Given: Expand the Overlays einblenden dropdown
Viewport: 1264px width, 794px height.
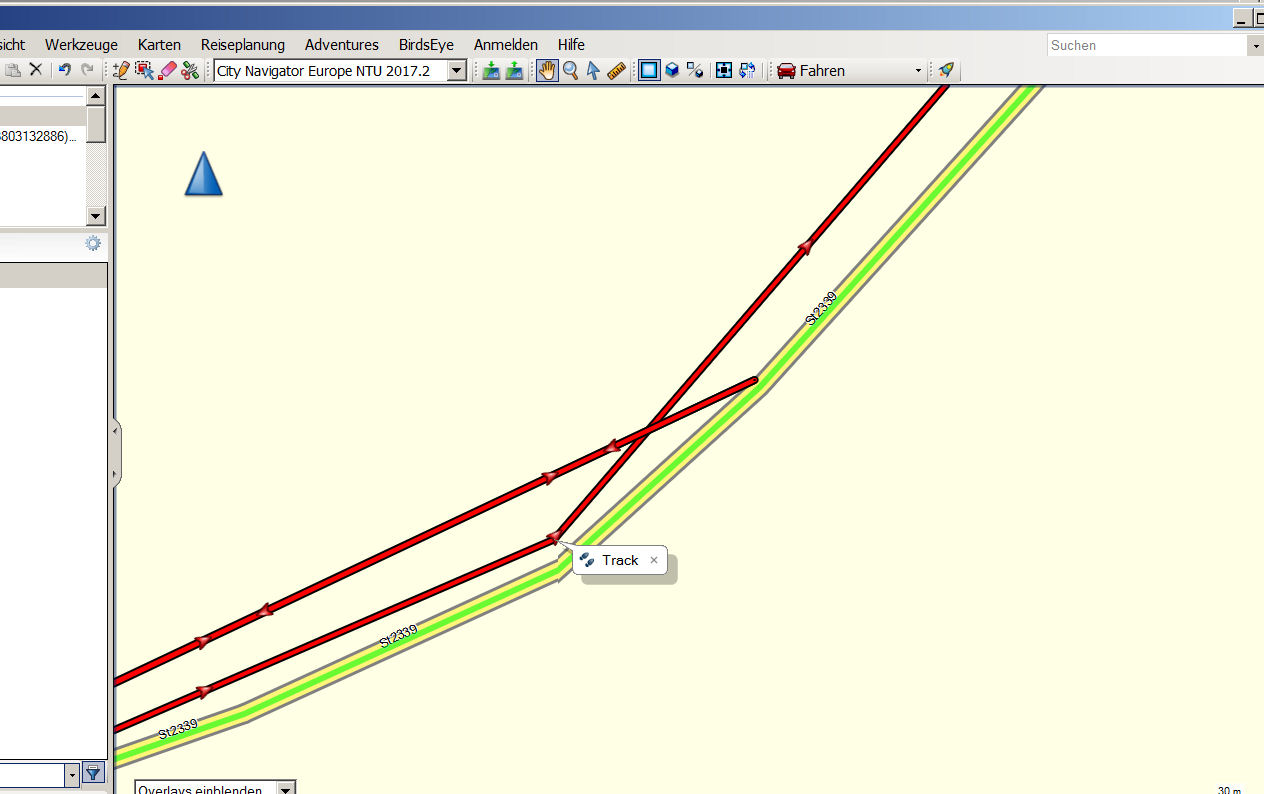Looking at the screenshot, I should [286, 788].
